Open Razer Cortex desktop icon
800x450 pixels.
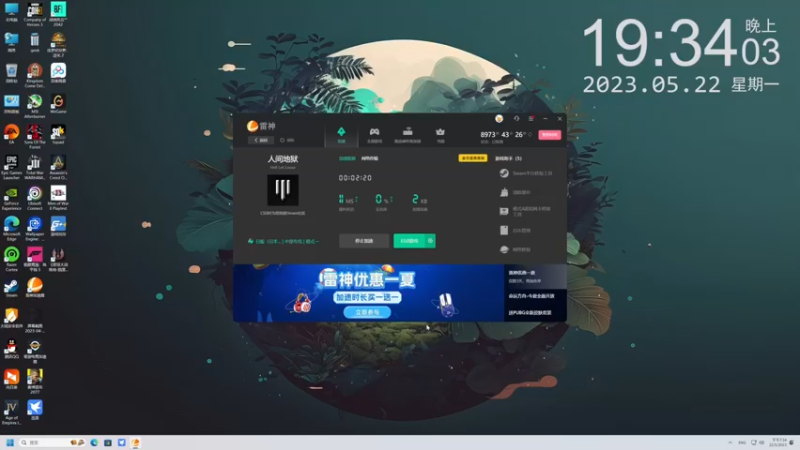tap(11, 259)
